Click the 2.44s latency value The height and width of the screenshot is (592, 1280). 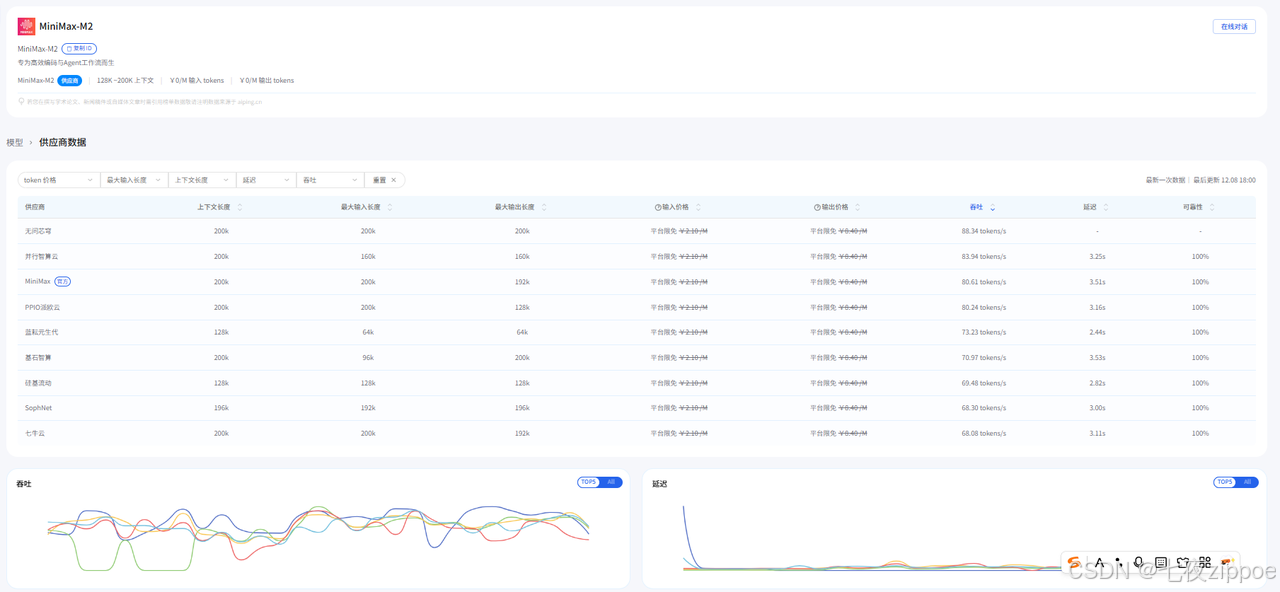(1097, 332)
